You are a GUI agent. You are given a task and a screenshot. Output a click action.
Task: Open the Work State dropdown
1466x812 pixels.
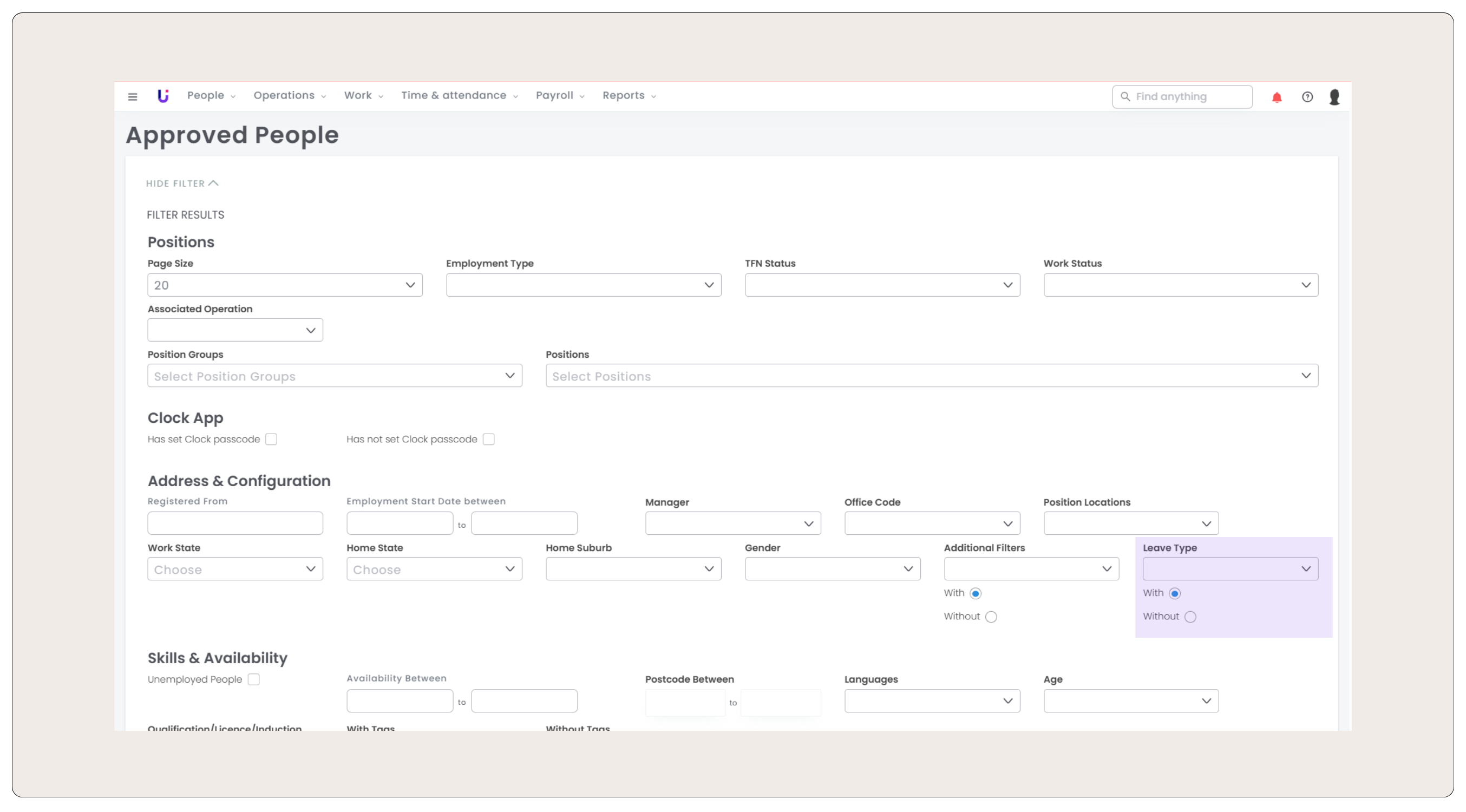(x=235, y=569)
